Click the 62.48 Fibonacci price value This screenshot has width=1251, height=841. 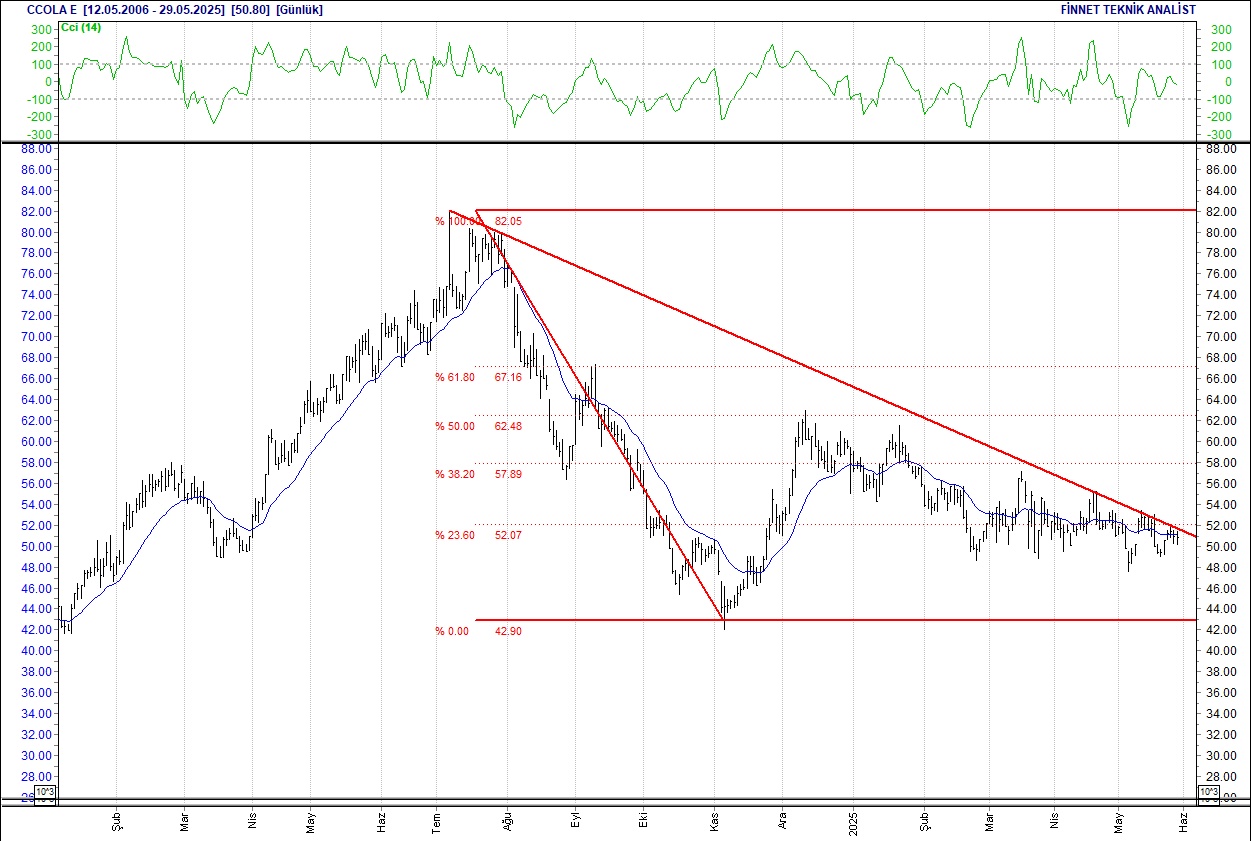tap(509, 426)
